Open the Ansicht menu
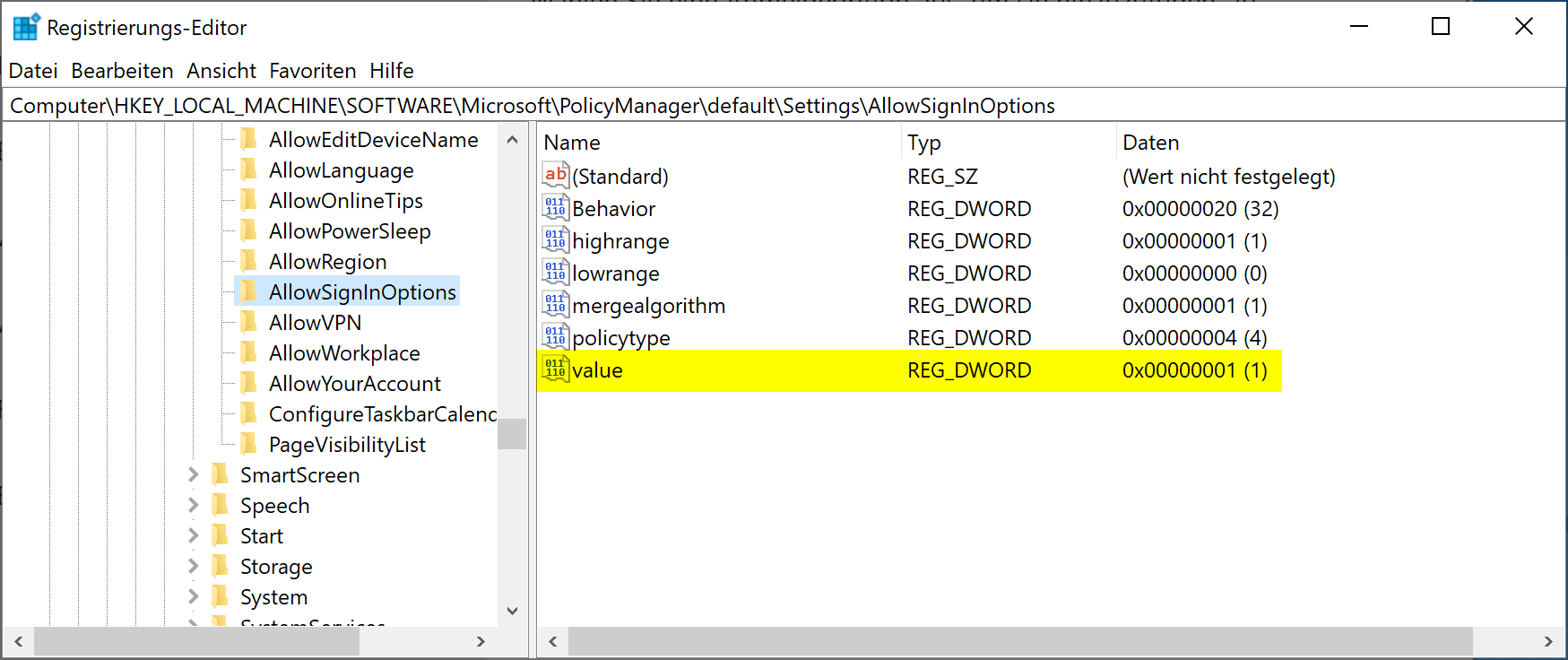The height and width of the screenshot is (660, 1568). (221, 71)
